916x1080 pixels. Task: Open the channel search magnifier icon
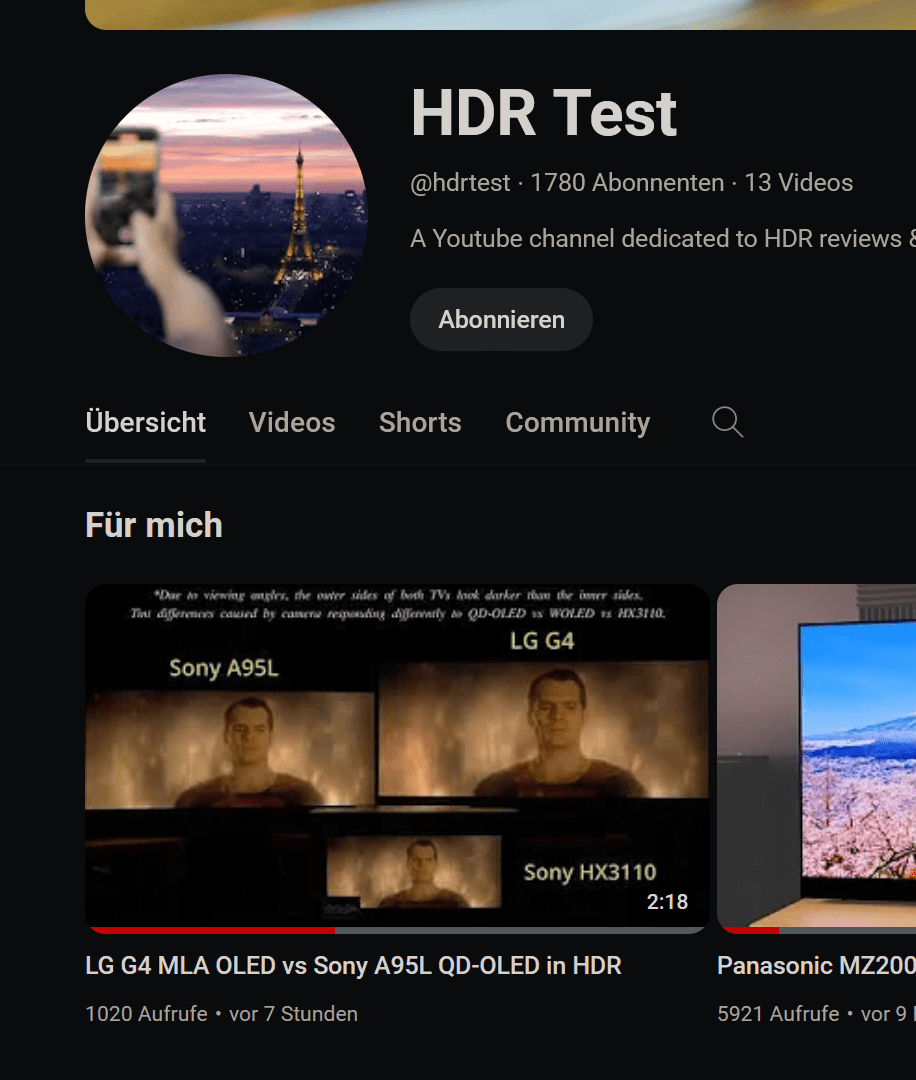click(727, 422)
